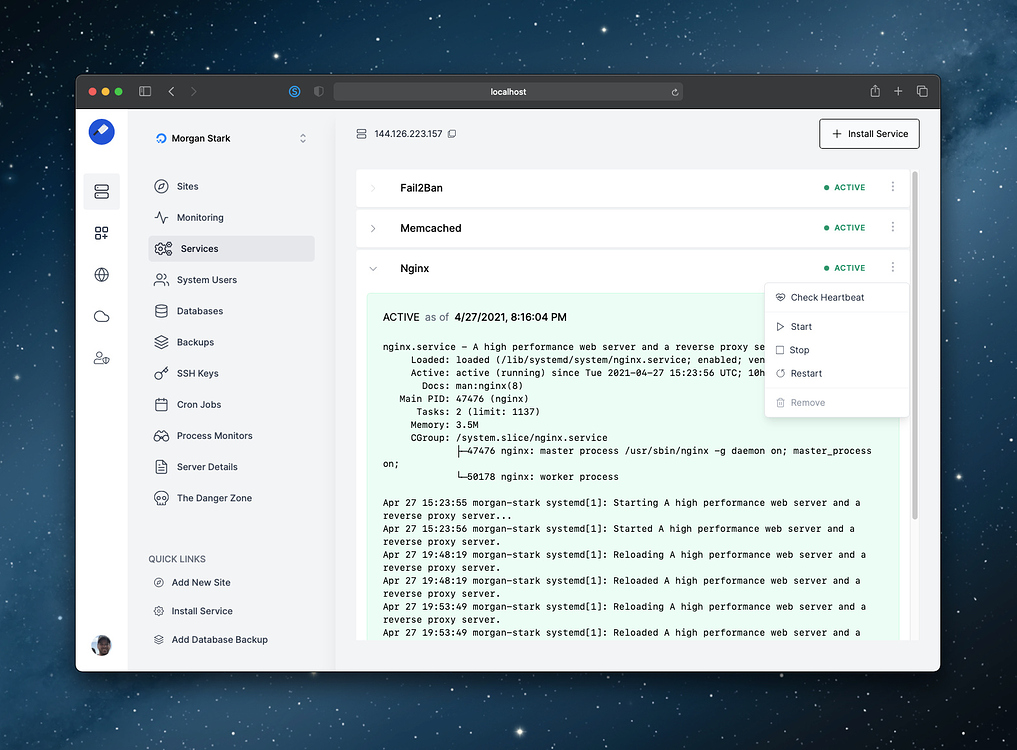Image resolution: width=1017 pixels, height=750 pixels.
Task: Click the profile avatar at bottom of sidebar
Action: [x=101, y=645]
